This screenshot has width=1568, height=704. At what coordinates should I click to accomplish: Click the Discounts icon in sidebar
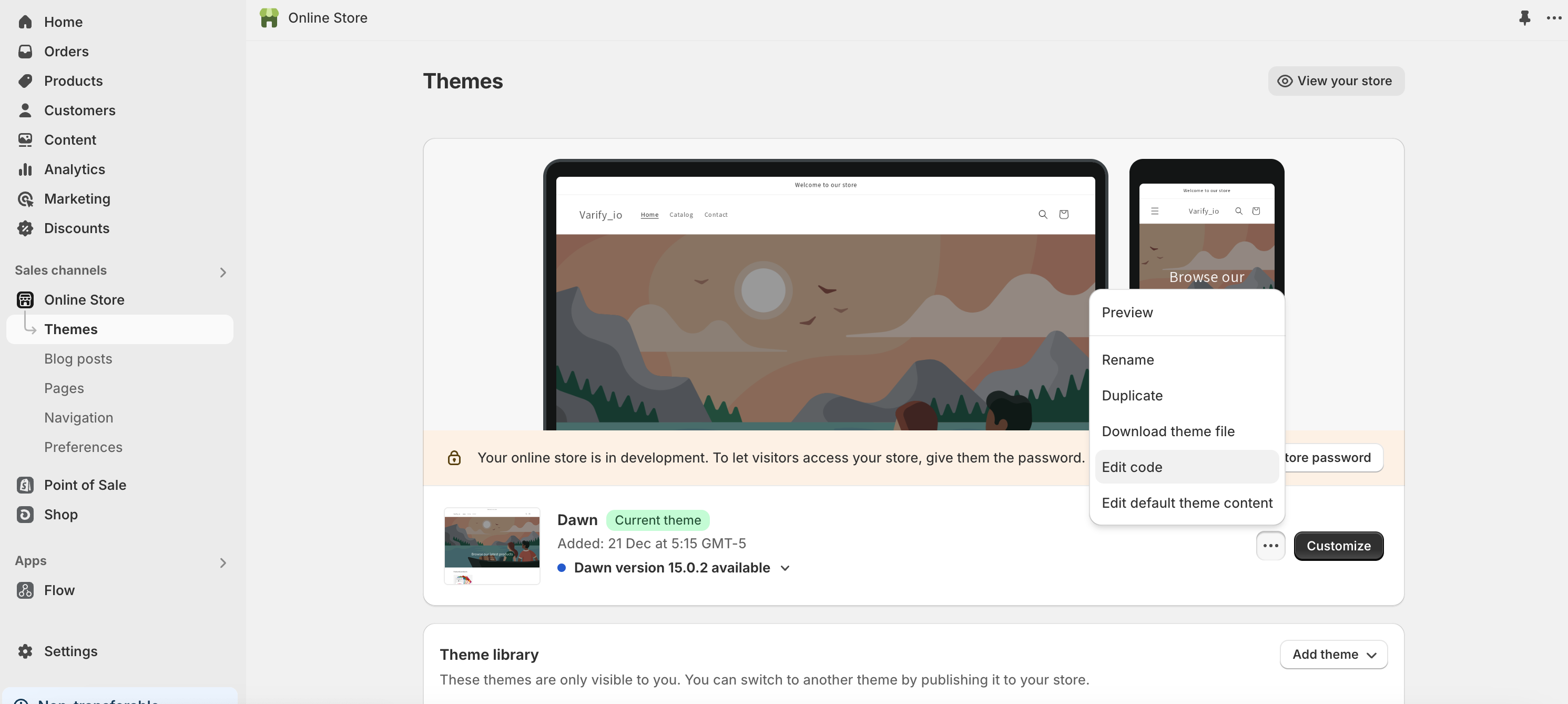pos(25,228)
